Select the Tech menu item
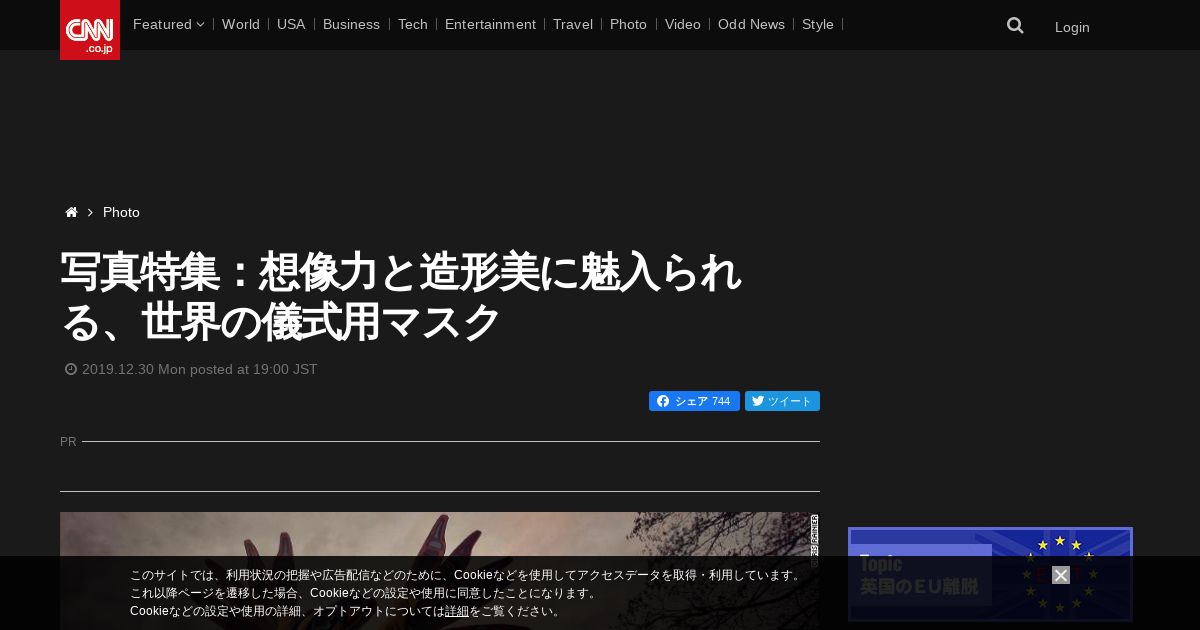This screenshot has height=630, width=1200. [x=412, y=24]
